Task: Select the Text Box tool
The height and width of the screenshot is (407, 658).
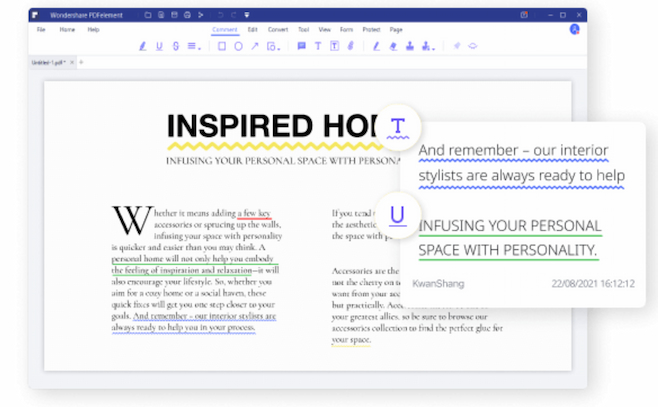Action: point(334,46)
